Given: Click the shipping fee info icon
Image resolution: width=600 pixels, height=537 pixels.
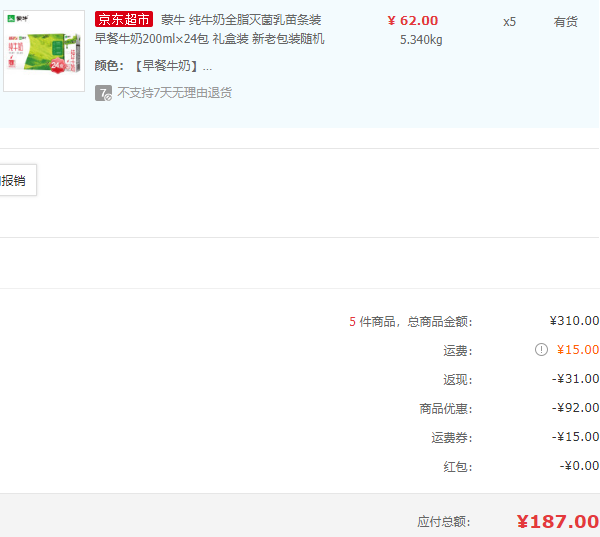Looking at the screenshot, I should coord(541,349).
